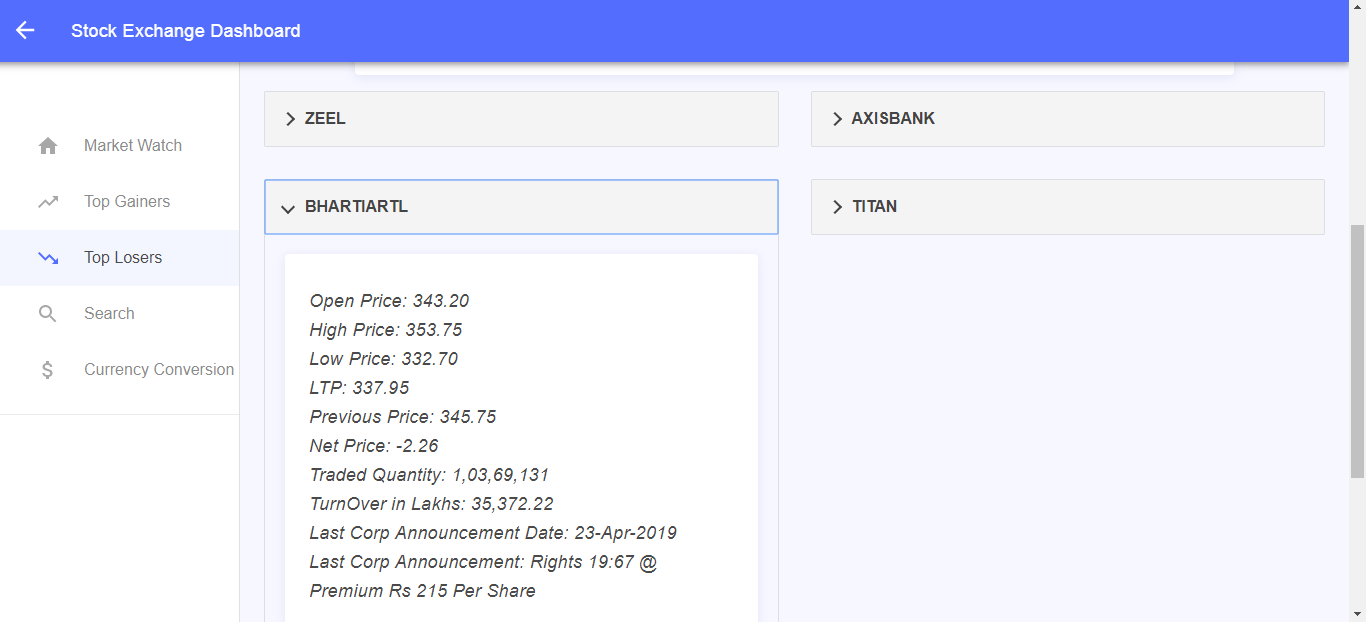
Task: Expand the ZEEL stock panel
Action: coord(521,119)
